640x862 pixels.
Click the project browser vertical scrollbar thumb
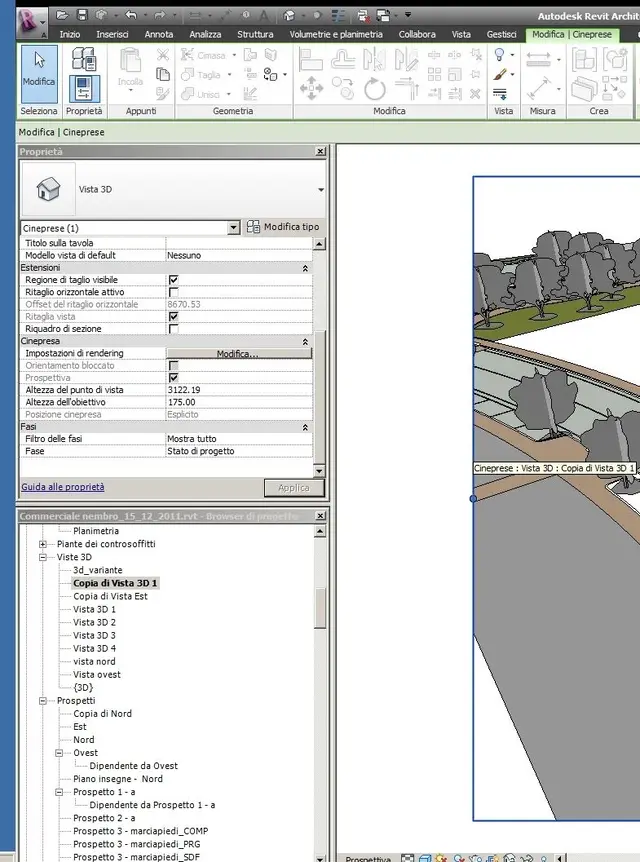point(320,608)
